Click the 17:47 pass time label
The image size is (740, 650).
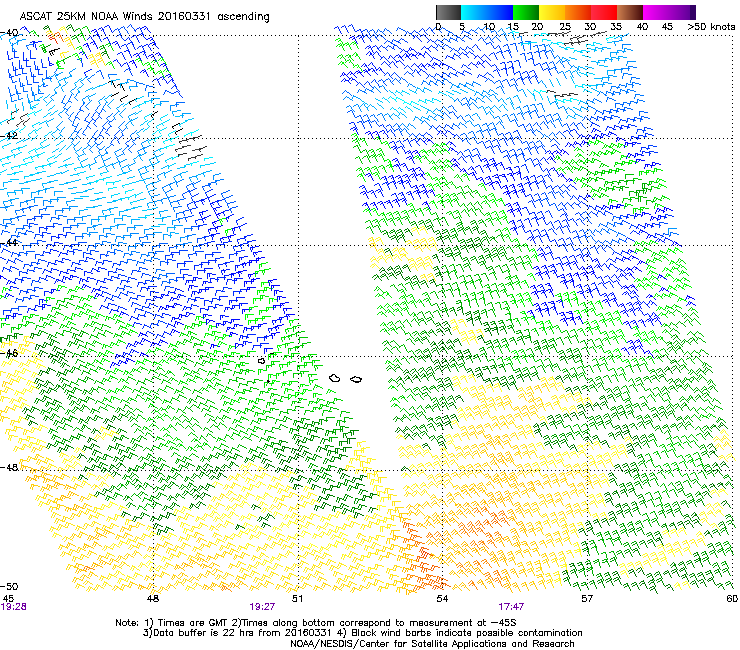pyautogui.click(x=511, y=607)
